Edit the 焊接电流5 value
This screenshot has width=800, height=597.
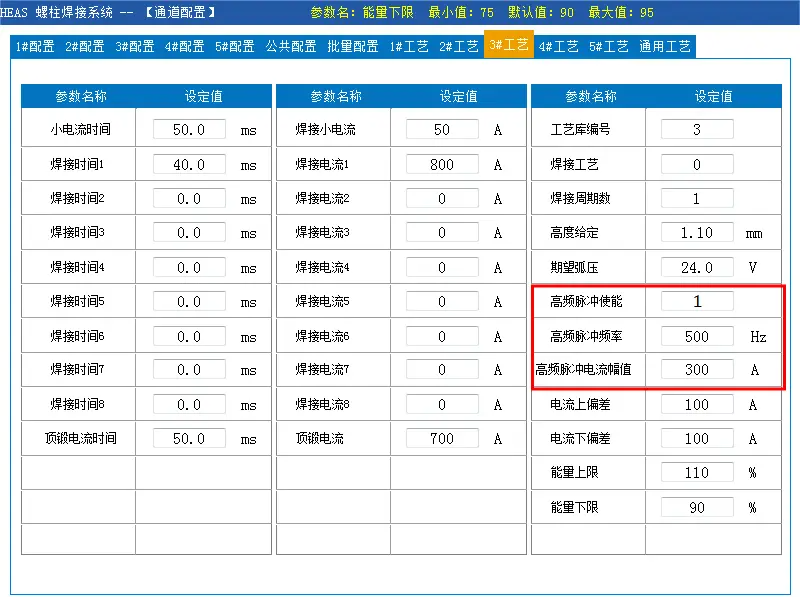[x=442, y=302]
